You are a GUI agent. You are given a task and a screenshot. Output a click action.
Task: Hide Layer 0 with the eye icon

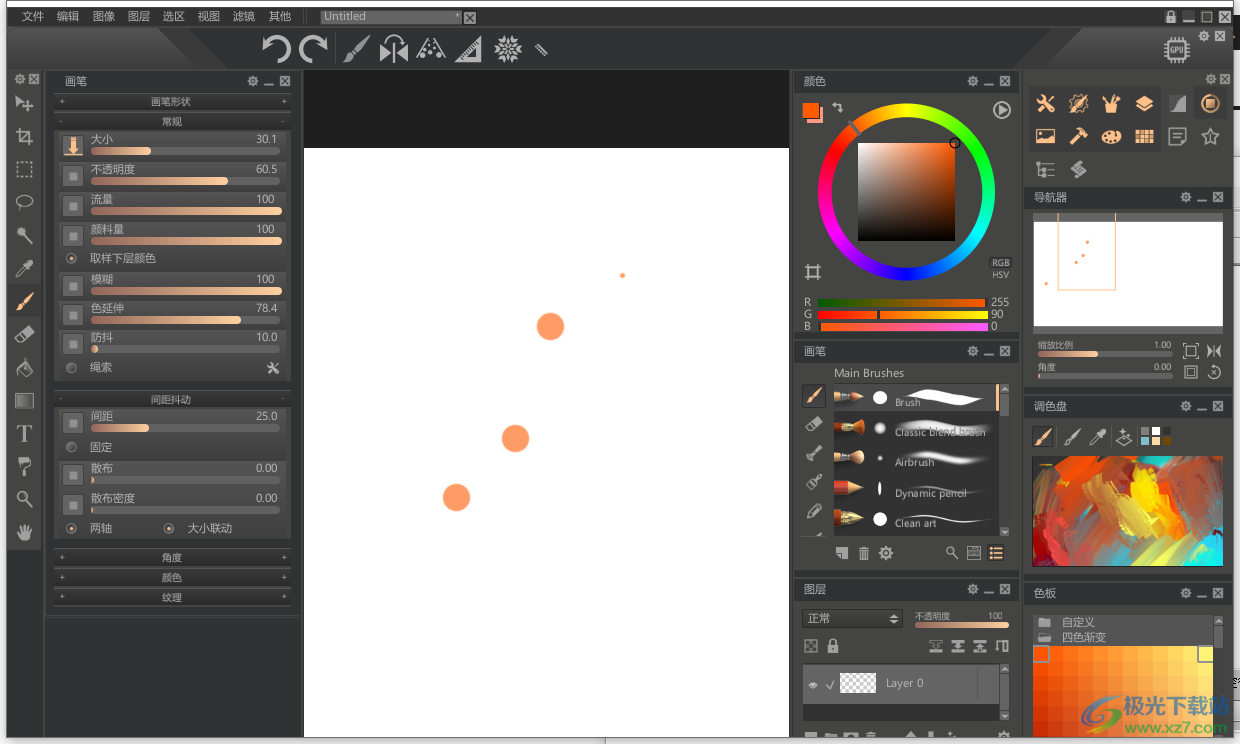(x=813, y=685)
